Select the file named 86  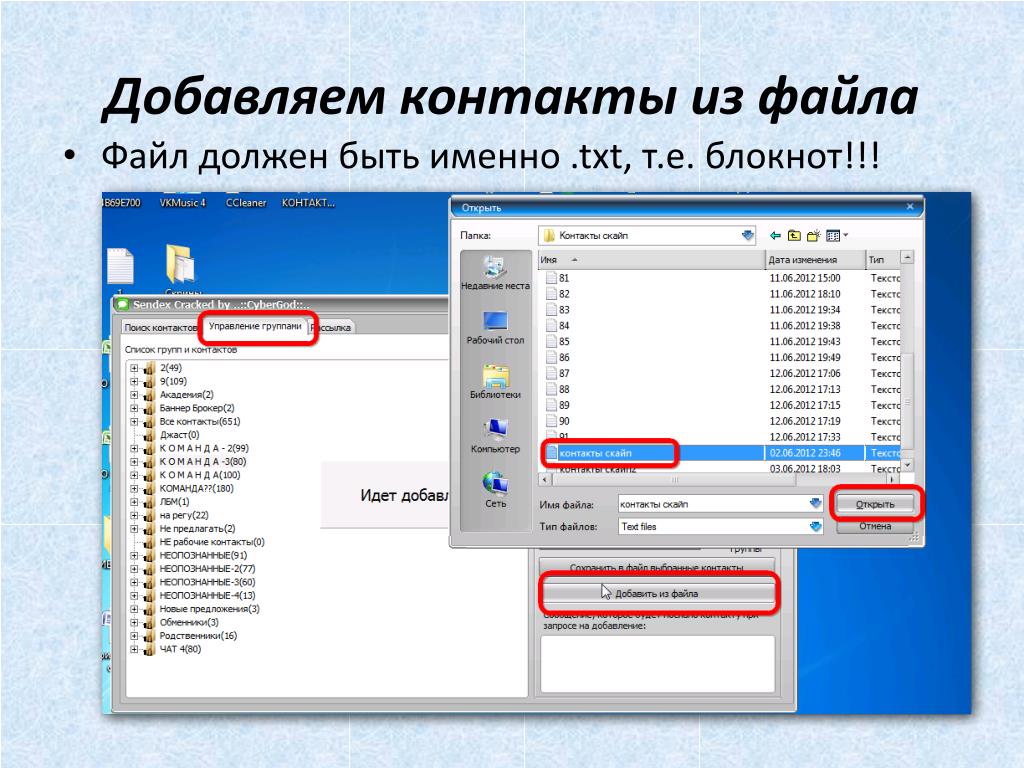(x=564, y=358)
